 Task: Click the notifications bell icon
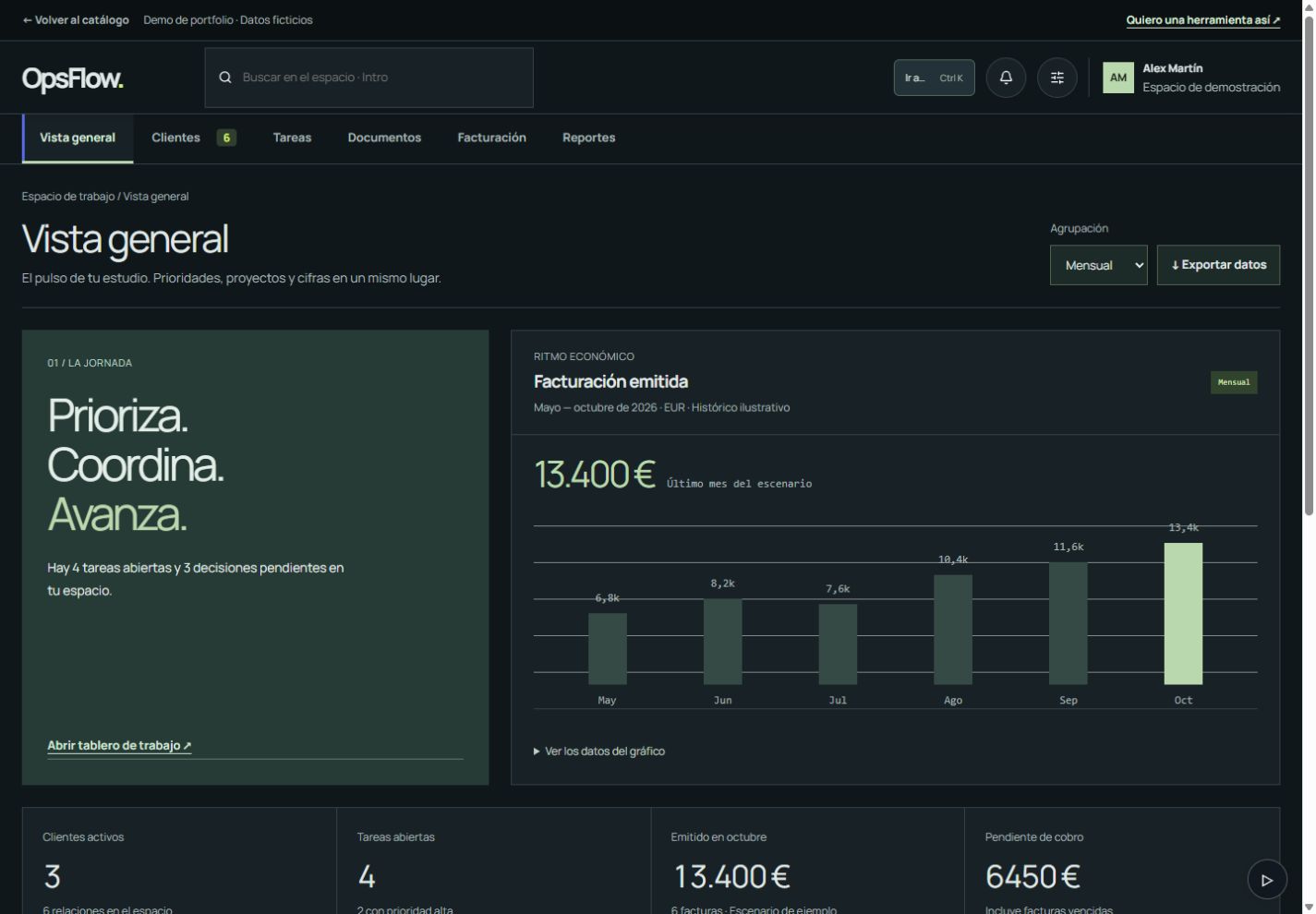(x=1006, y=78)
